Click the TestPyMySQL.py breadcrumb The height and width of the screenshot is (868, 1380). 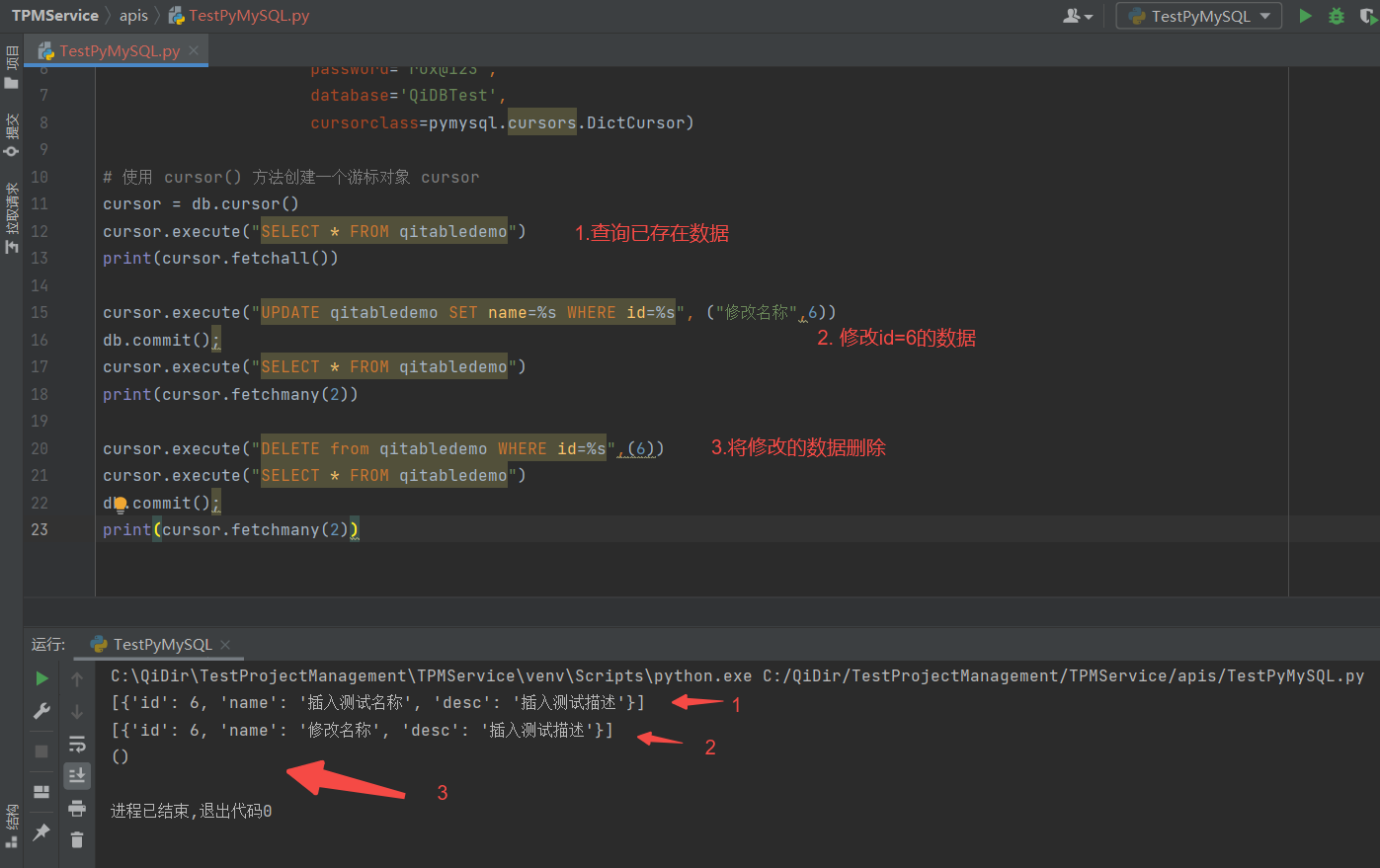click(239, 15)
